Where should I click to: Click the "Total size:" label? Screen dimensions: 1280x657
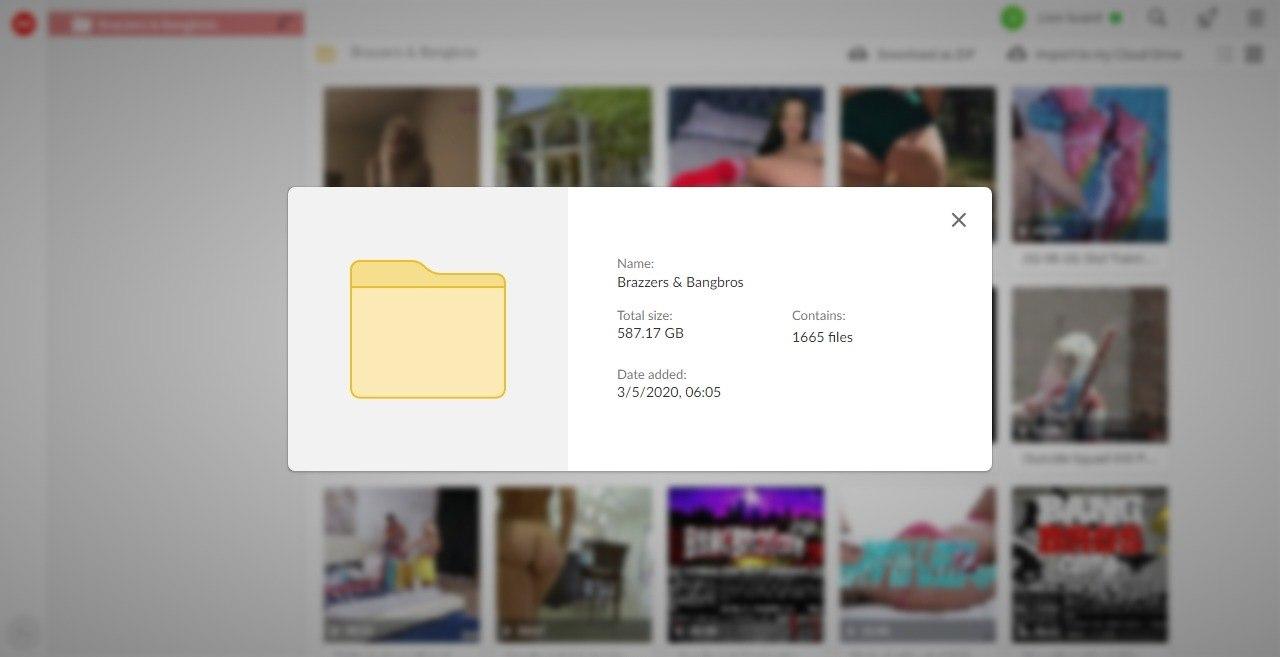pyautogui.click(x=644, y=315)
